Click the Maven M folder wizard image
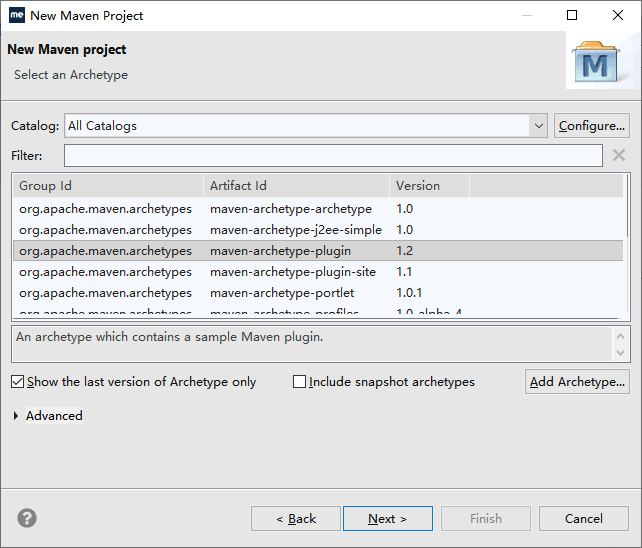This screenshot has width=642, height=548. [x=597, y=61]
